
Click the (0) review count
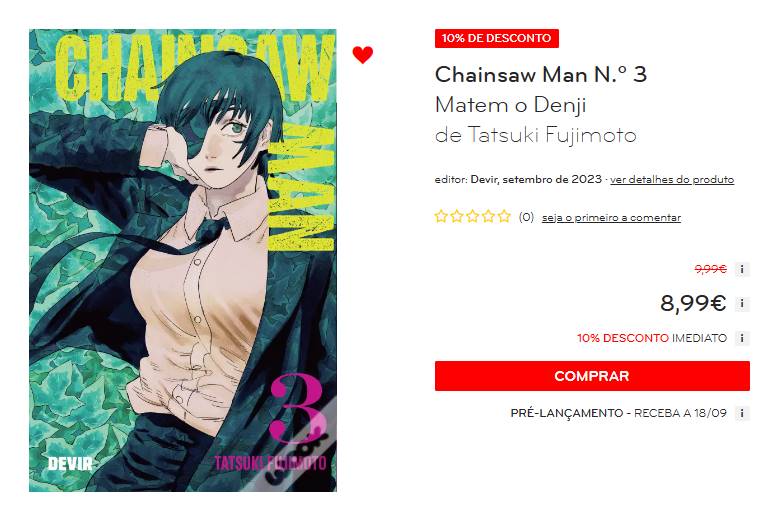pos(526,217)
